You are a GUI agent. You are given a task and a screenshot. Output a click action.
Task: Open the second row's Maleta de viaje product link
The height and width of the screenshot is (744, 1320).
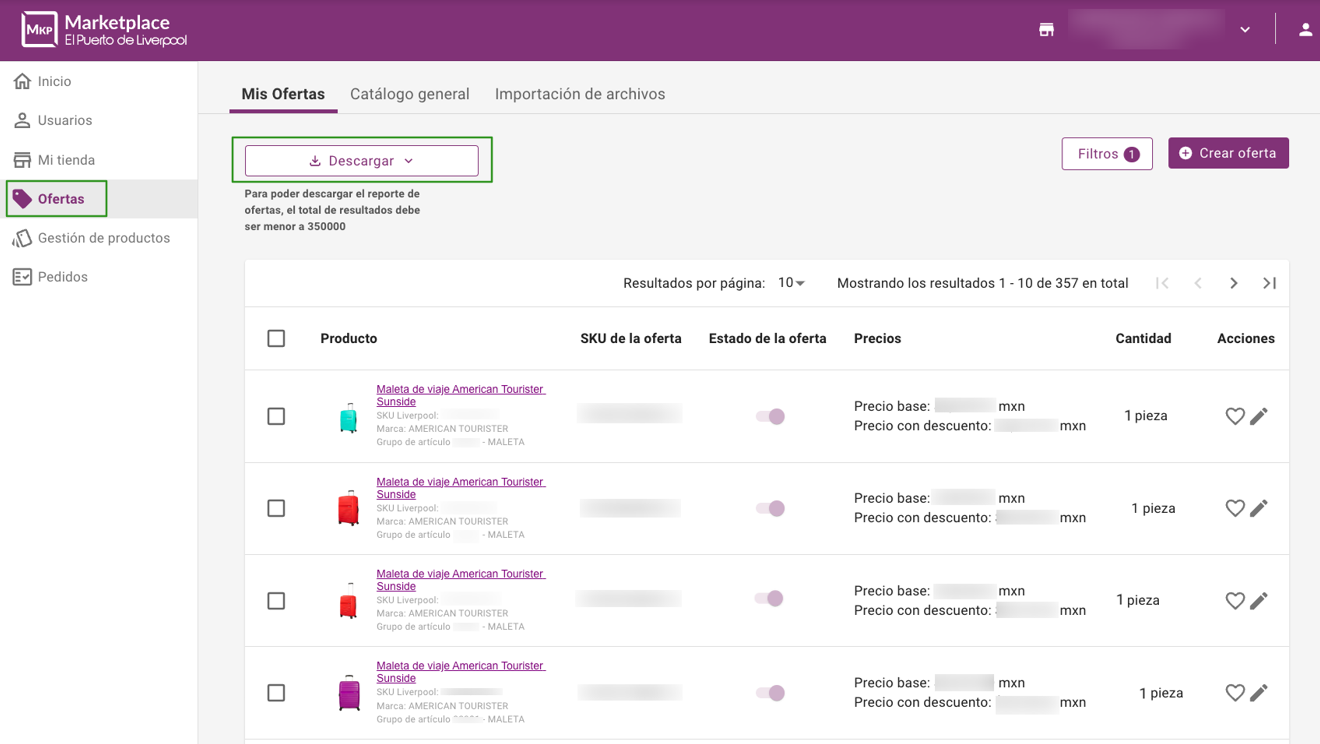click(460, 488)
